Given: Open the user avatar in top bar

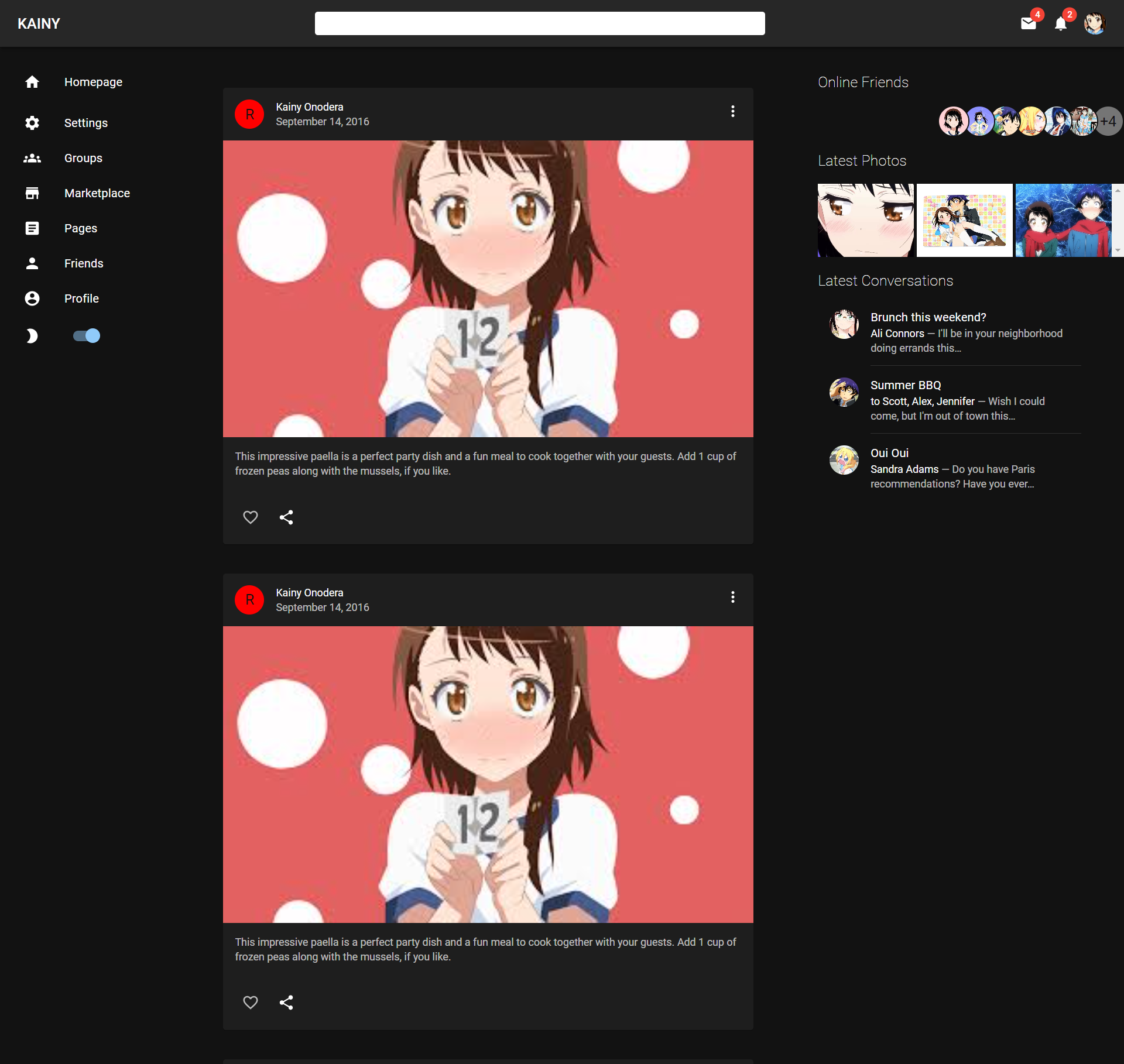Looking at the screenshot, I should point(1094,23).
